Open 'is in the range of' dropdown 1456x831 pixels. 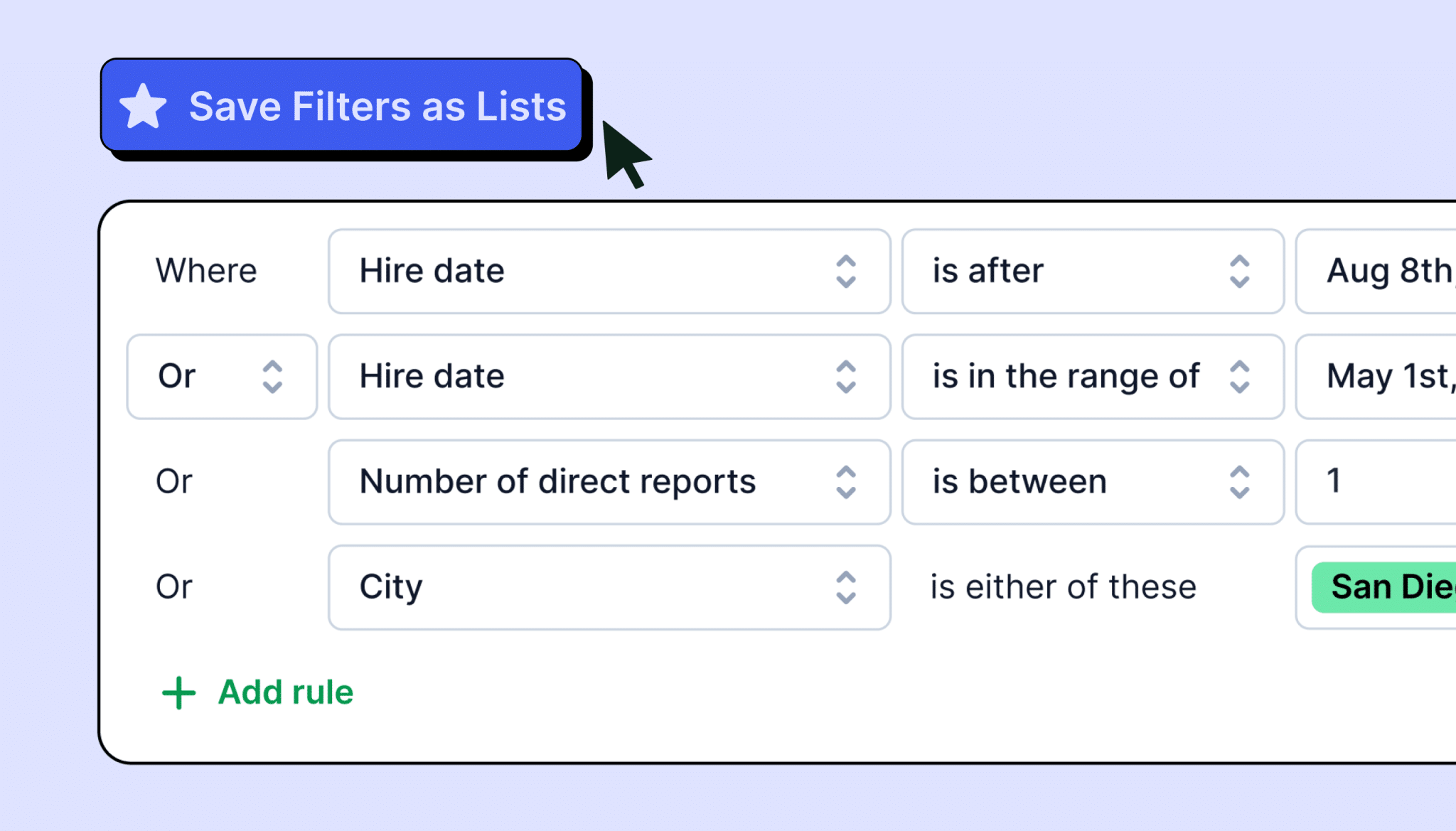[1093, 377]
